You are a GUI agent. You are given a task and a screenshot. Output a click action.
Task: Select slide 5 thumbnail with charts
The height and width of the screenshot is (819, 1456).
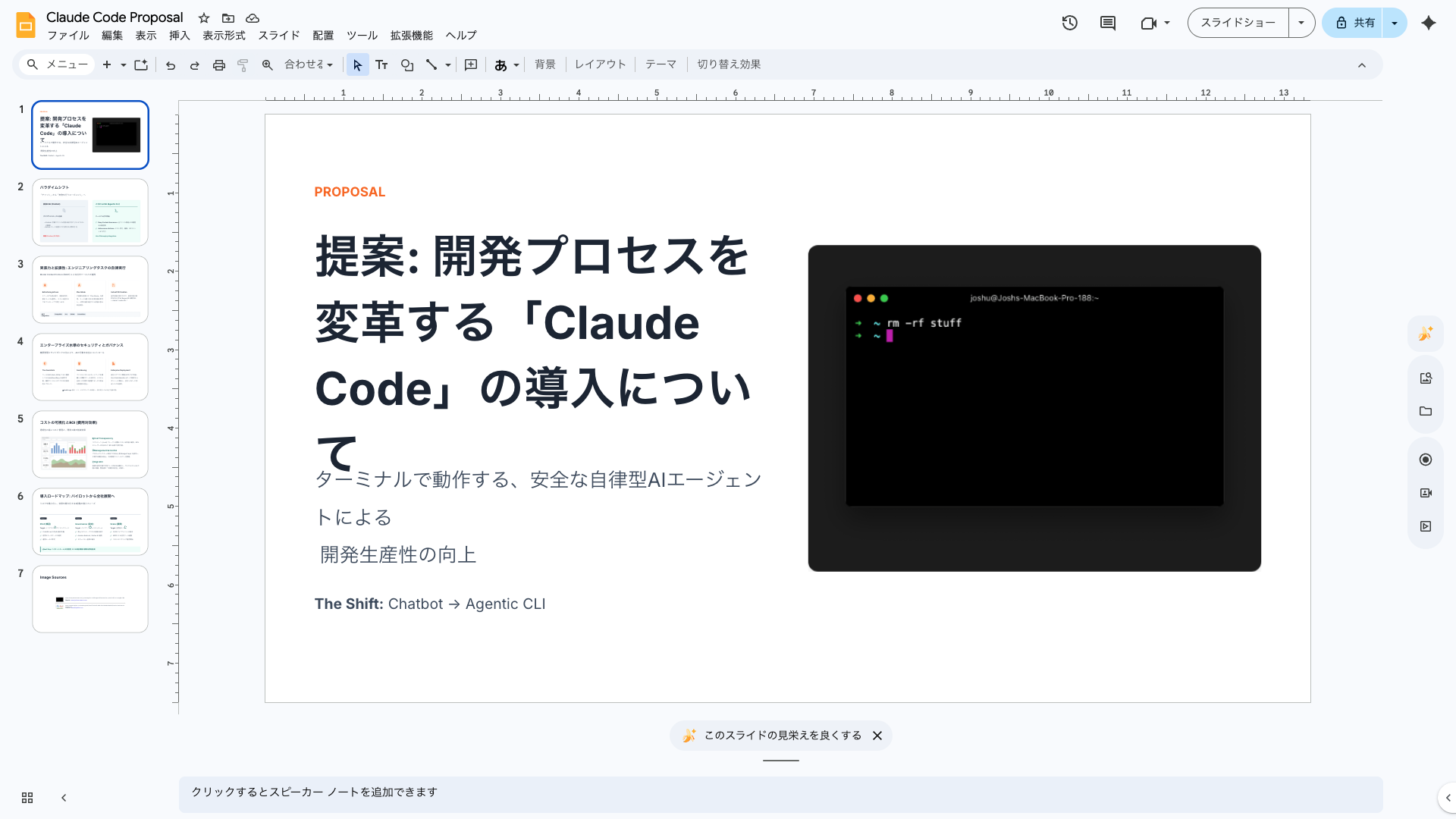coord(90,444)
